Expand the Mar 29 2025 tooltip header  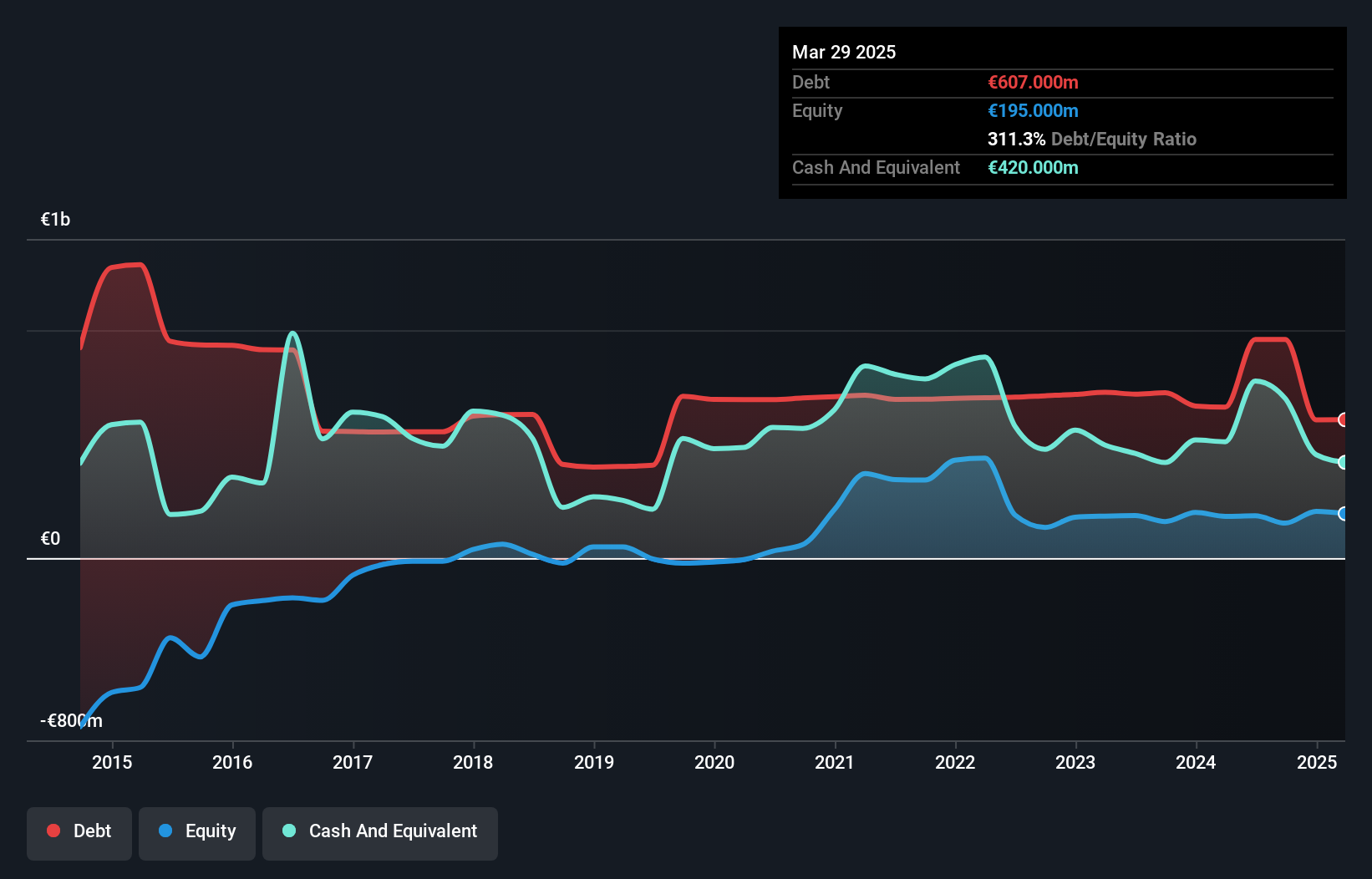tap(844, 52)
